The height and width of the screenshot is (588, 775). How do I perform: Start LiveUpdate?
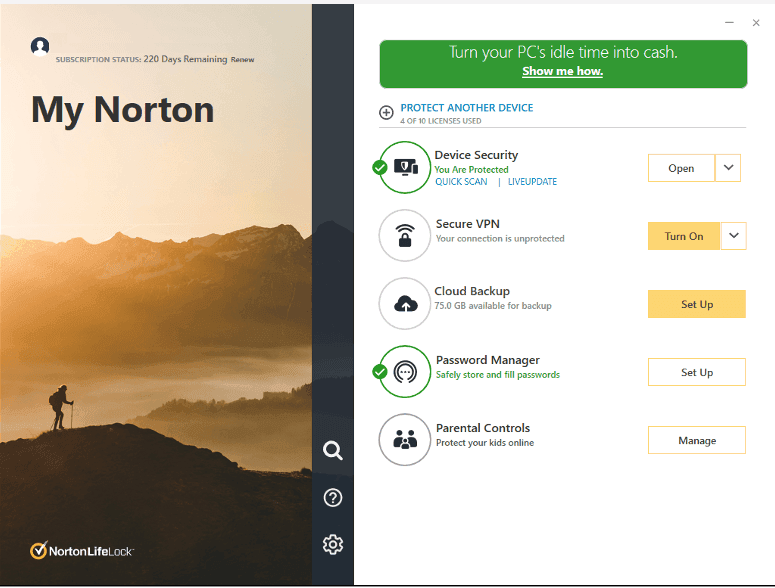tap(532, 182)
